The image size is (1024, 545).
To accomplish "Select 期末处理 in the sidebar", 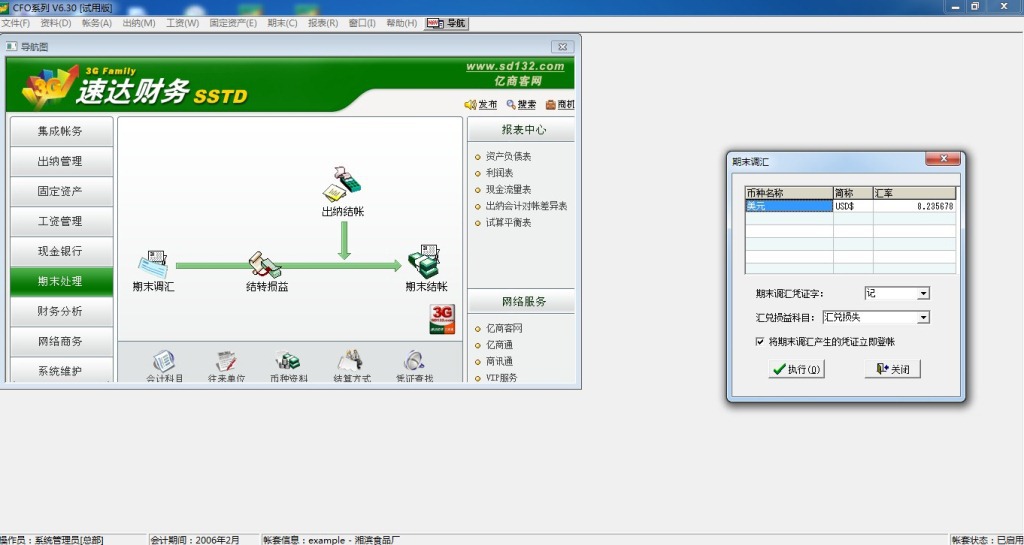I will (60, 281).
